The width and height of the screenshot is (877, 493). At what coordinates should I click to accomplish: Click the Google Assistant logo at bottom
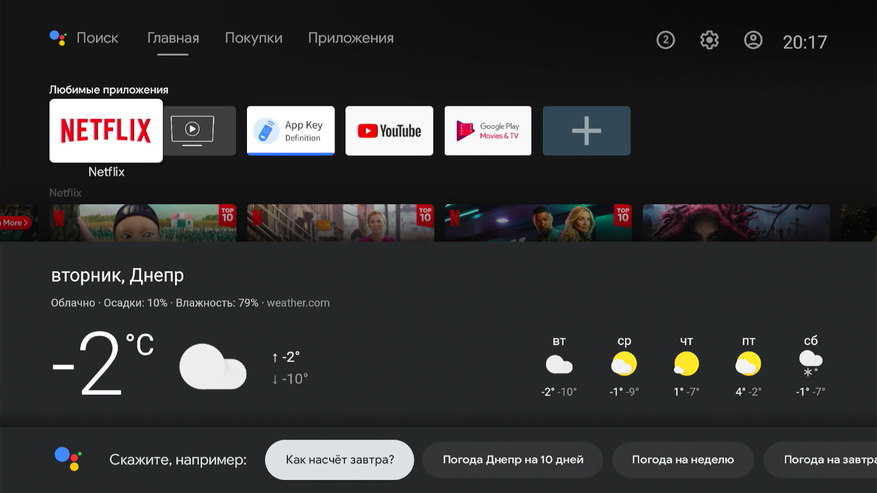click(x=68, y=459)
